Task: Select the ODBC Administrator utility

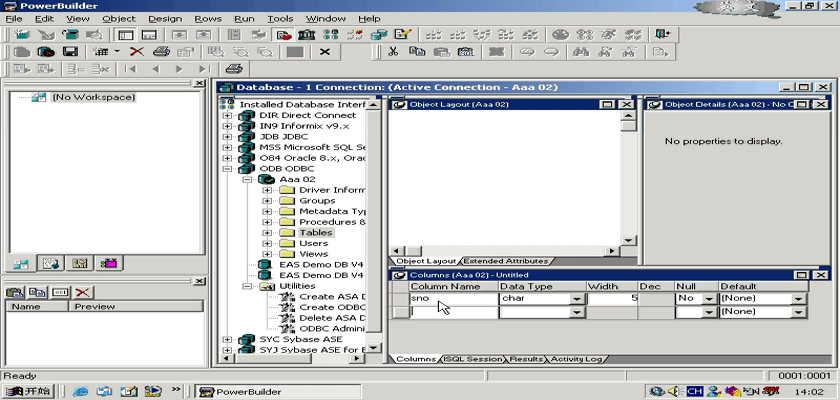Action: [x=332, y=329]
